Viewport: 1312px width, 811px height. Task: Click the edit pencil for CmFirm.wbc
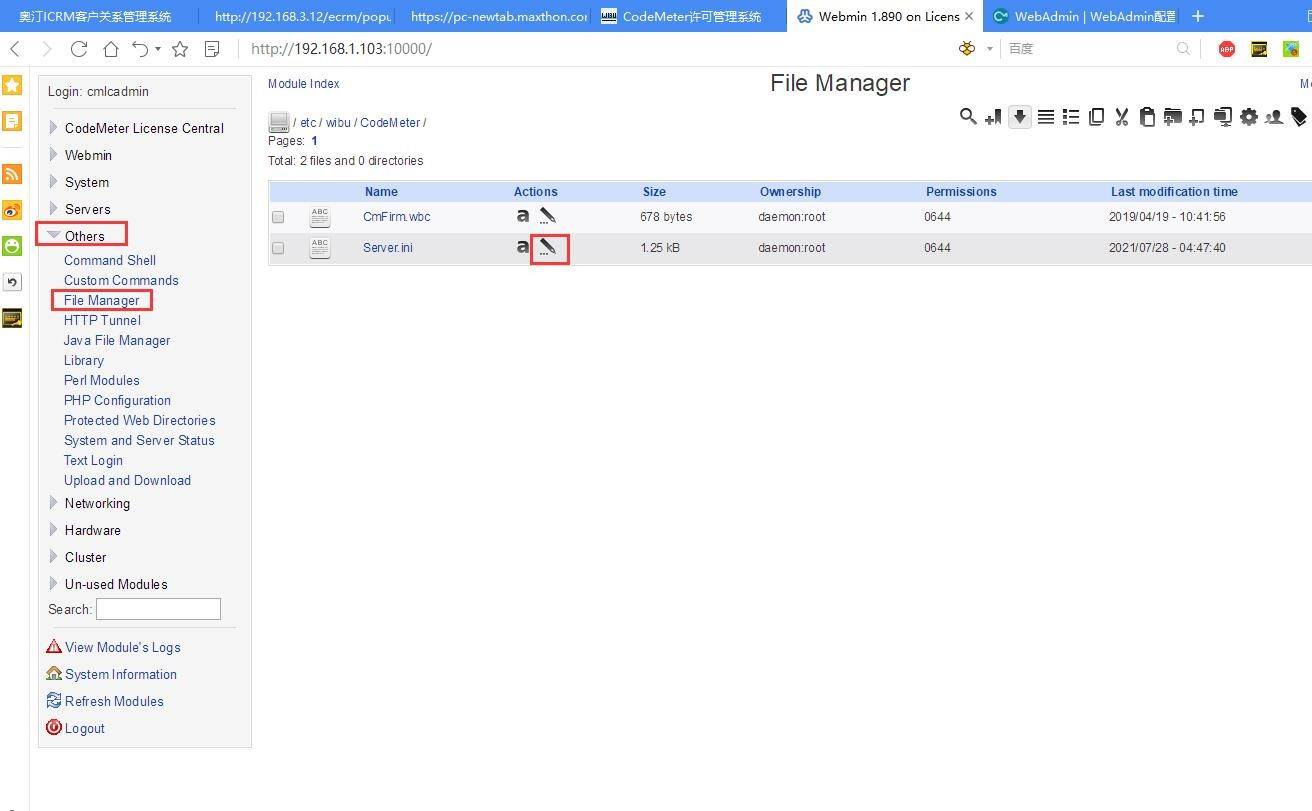547,216
